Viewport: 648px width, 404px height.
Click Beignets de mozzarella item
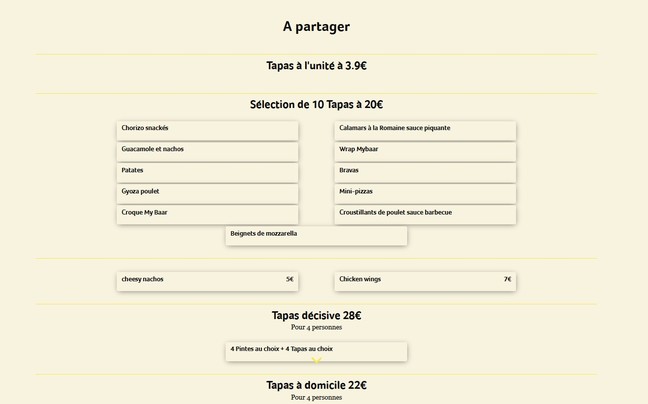(x=316, y=235)
